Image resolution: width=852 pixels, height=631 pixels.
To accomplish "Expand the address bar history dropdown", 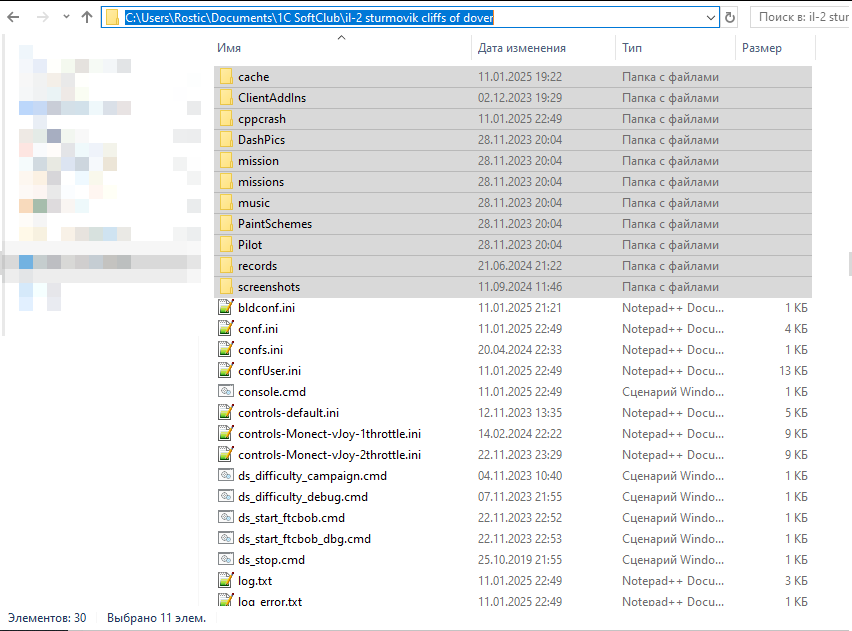I will point(711,18).
